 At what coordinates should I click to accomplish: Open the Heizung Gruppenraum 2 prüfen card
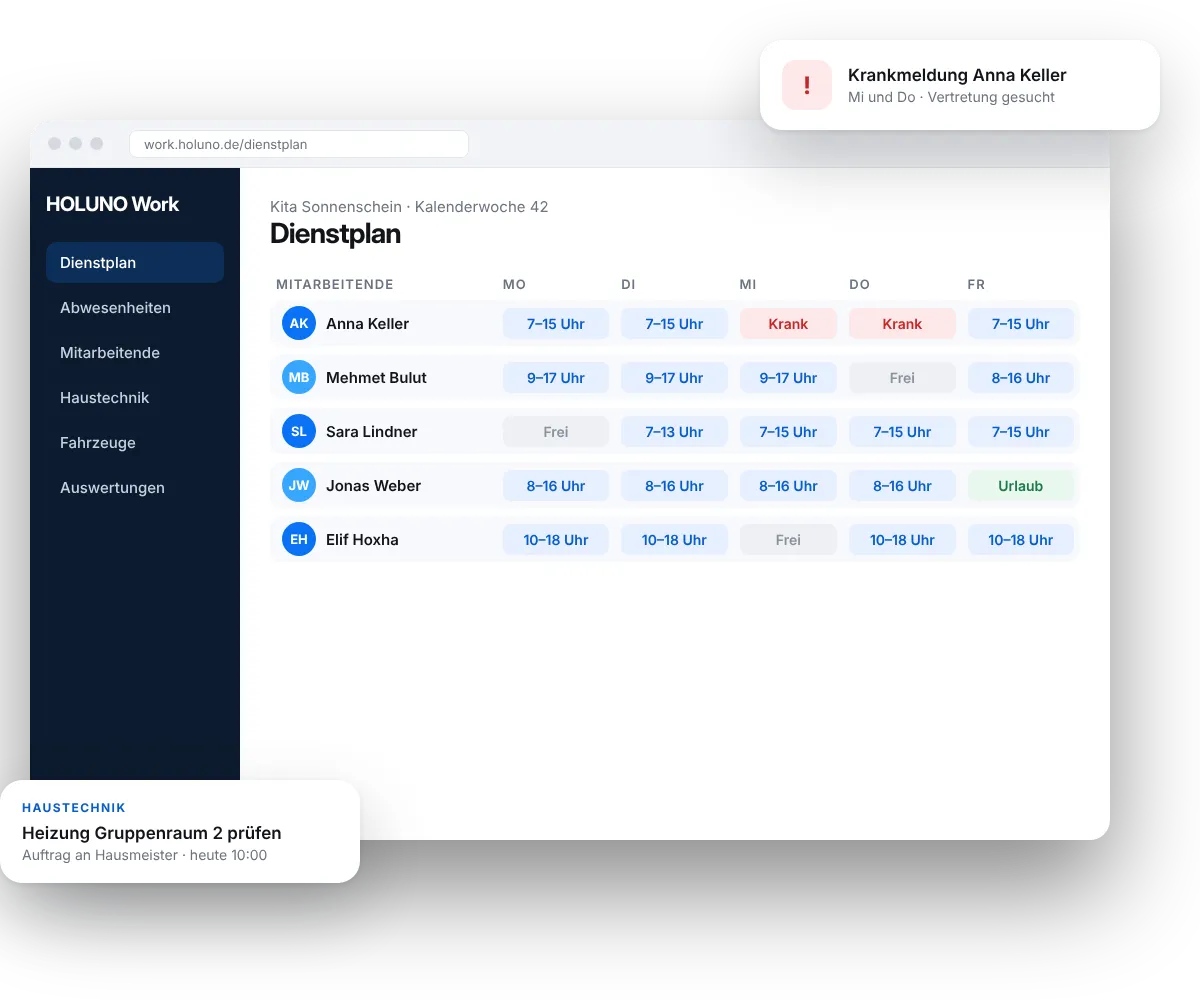point(180,831)
